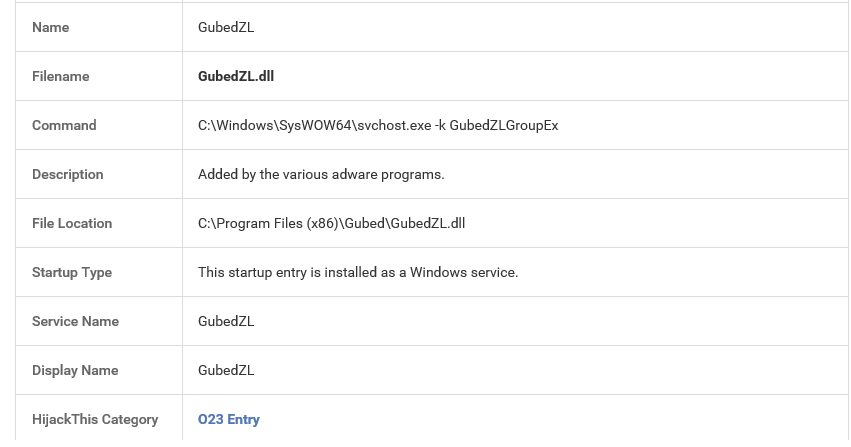The height and width of the screenshot is (447, 851).
Task: Select the bold GubedZL.dll filename
Action: tap(236, 76)
